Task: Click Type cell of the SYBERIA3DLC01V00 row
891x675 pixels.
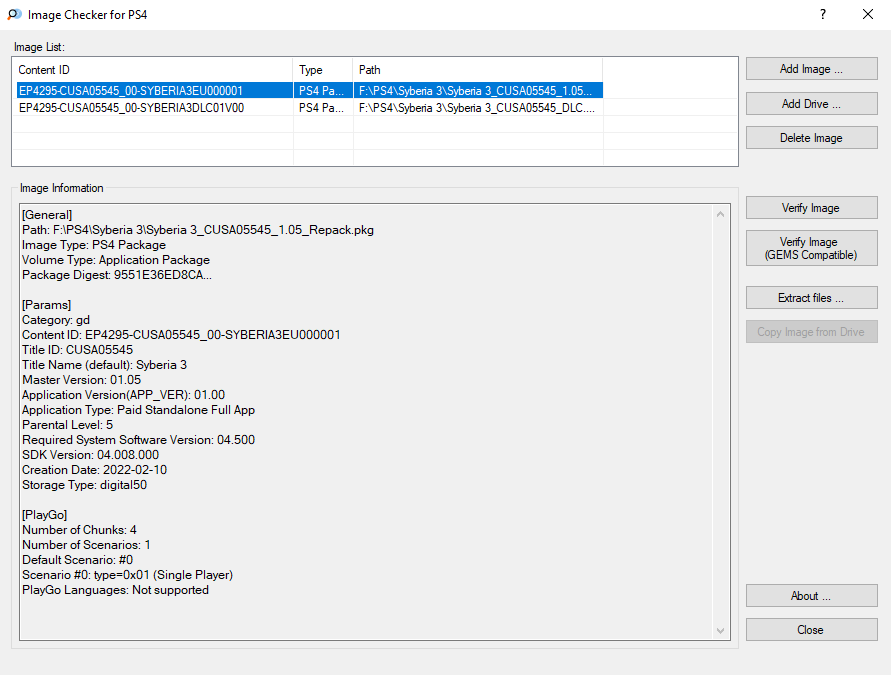Action: coord(323,107)
